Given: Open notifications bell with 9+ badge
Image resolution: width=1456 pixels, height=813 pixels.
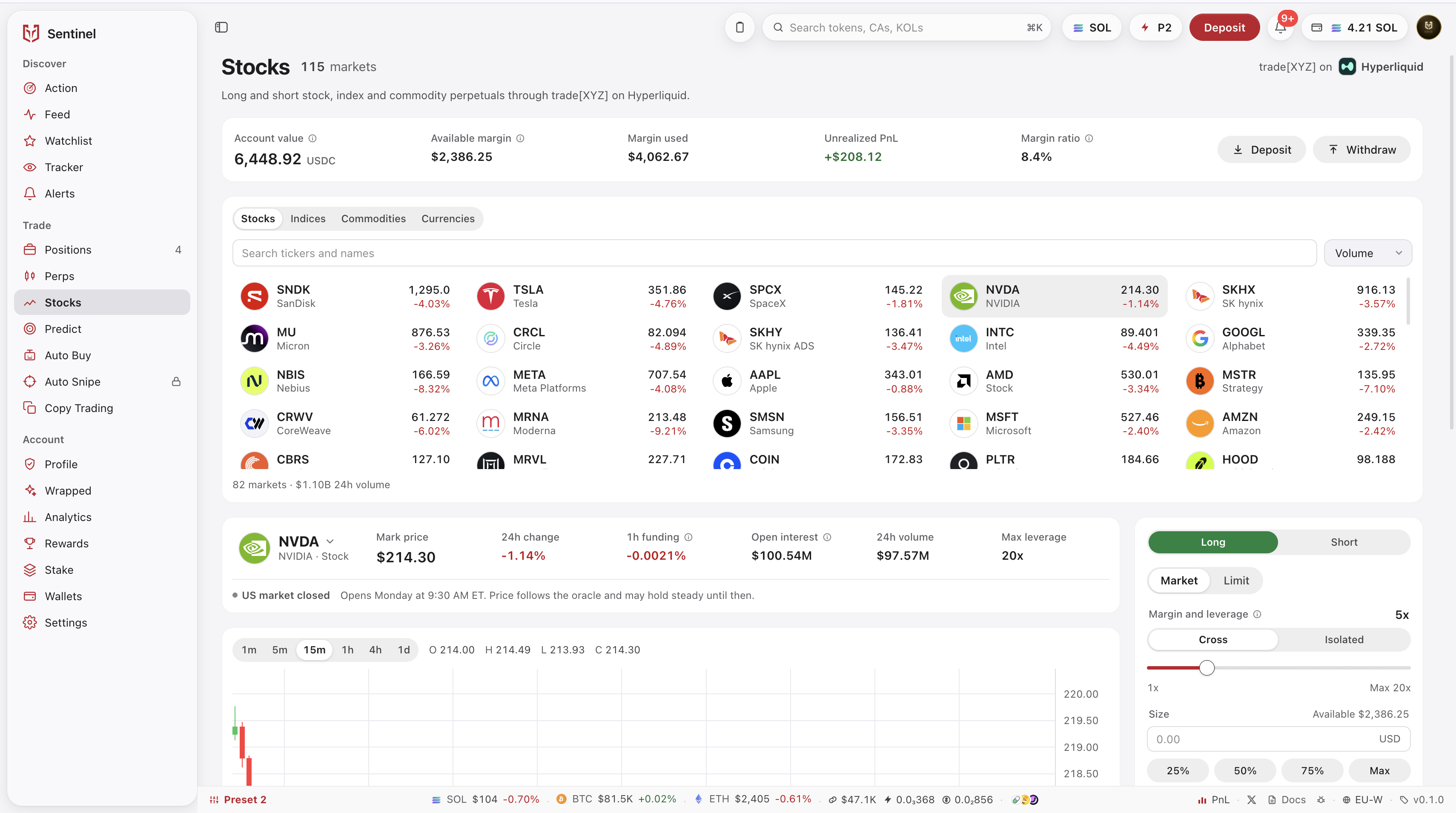Looking at the screenshot, I should (x=1280, y=27).
